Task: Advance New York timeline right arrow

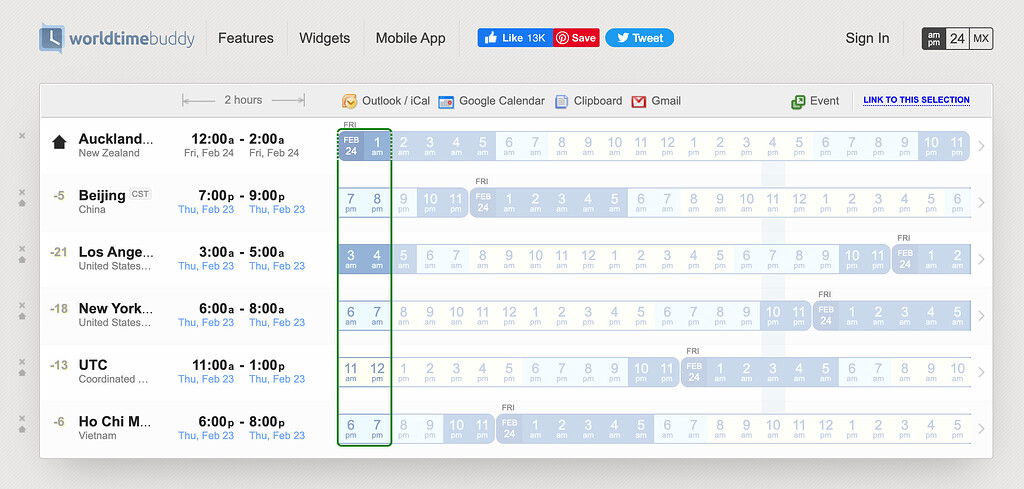Action: point(981,316)
